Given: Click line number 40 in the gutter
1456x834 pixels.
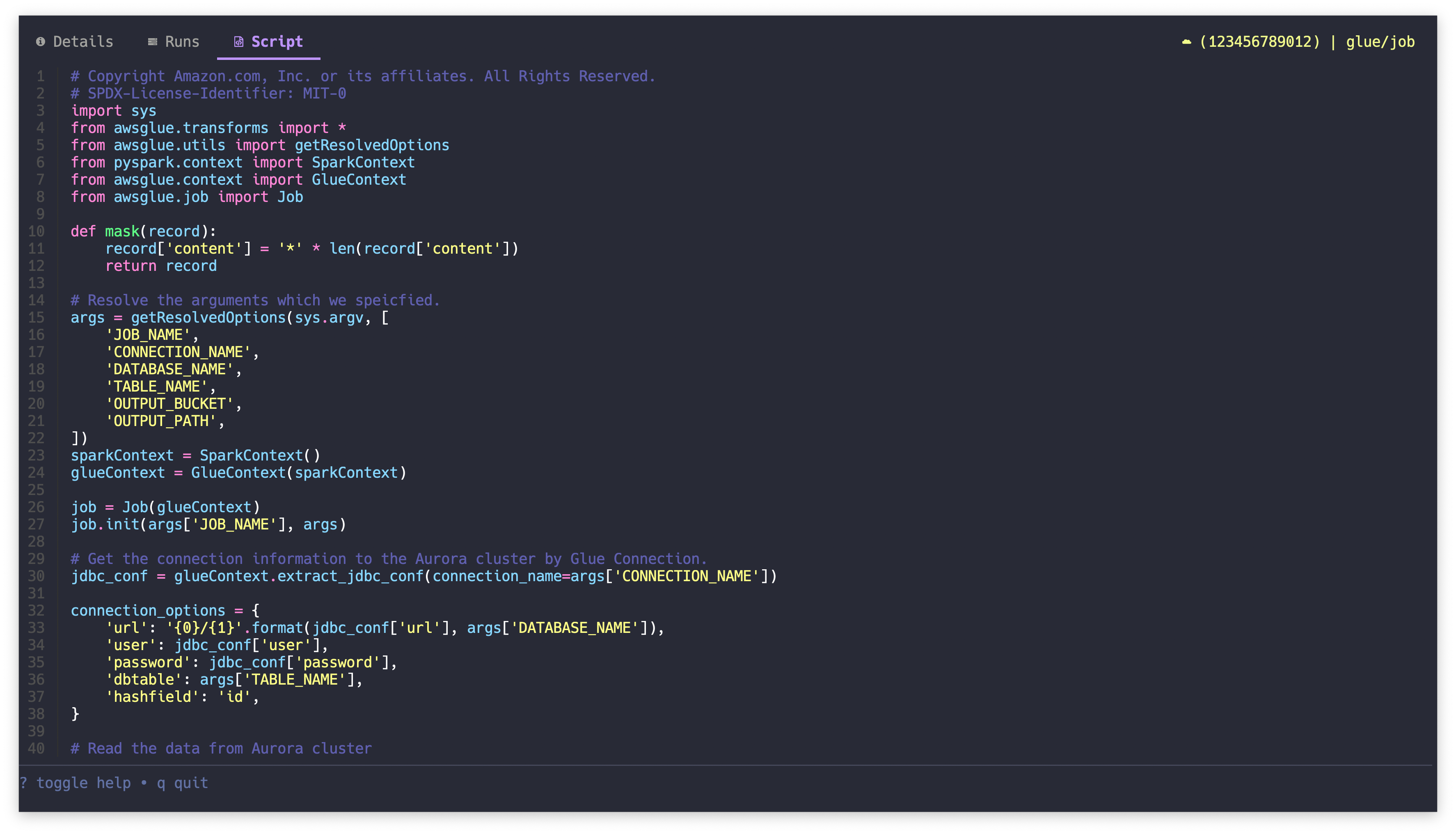Looking at the screenshot, I should click(x=36, y=748).
